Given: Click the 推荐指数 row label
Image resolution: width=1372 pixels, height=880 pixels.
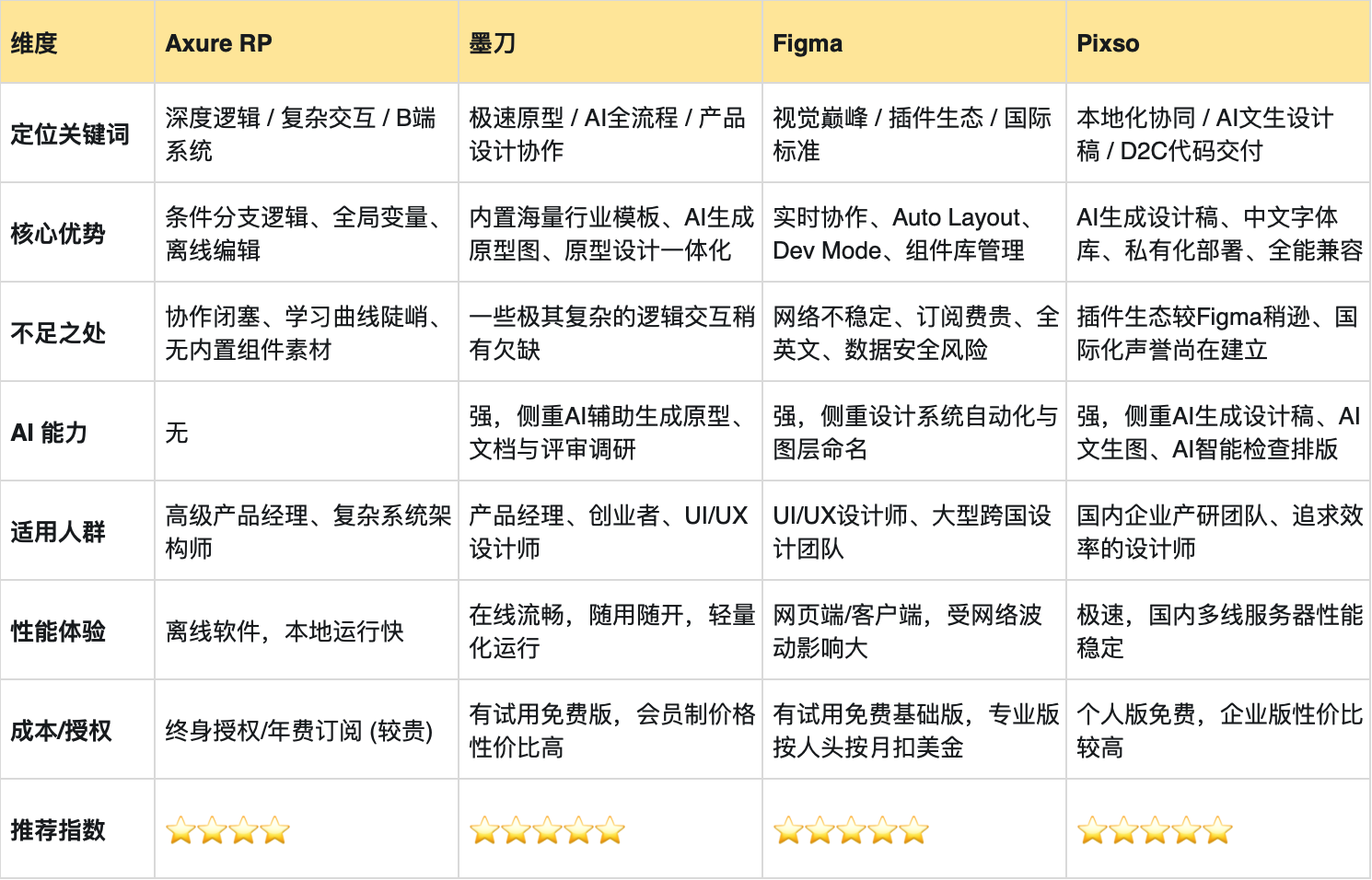Looking at the screenshot, I should pos(77,829).
